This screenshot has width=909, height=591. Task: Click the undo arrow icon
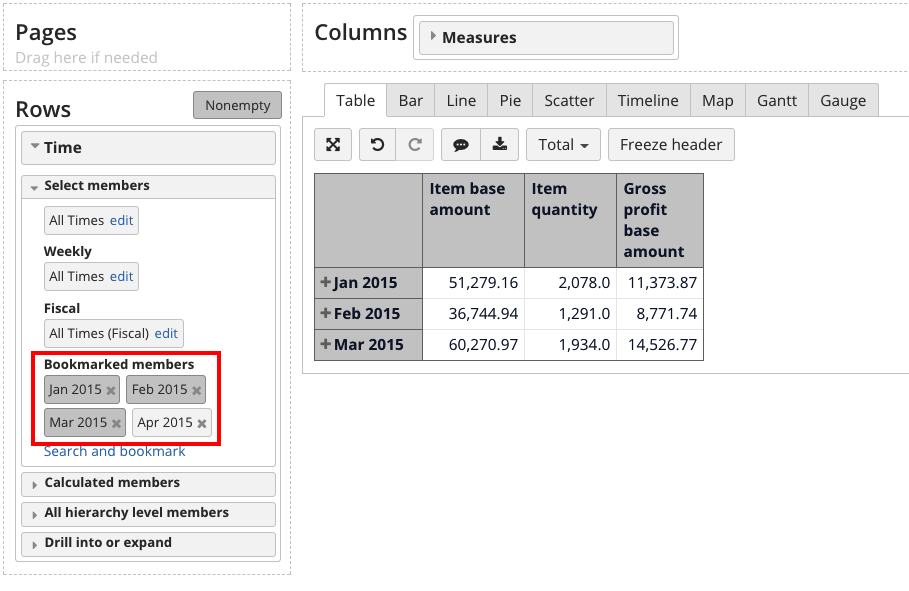pyautogui.click(x=377, y=145)
